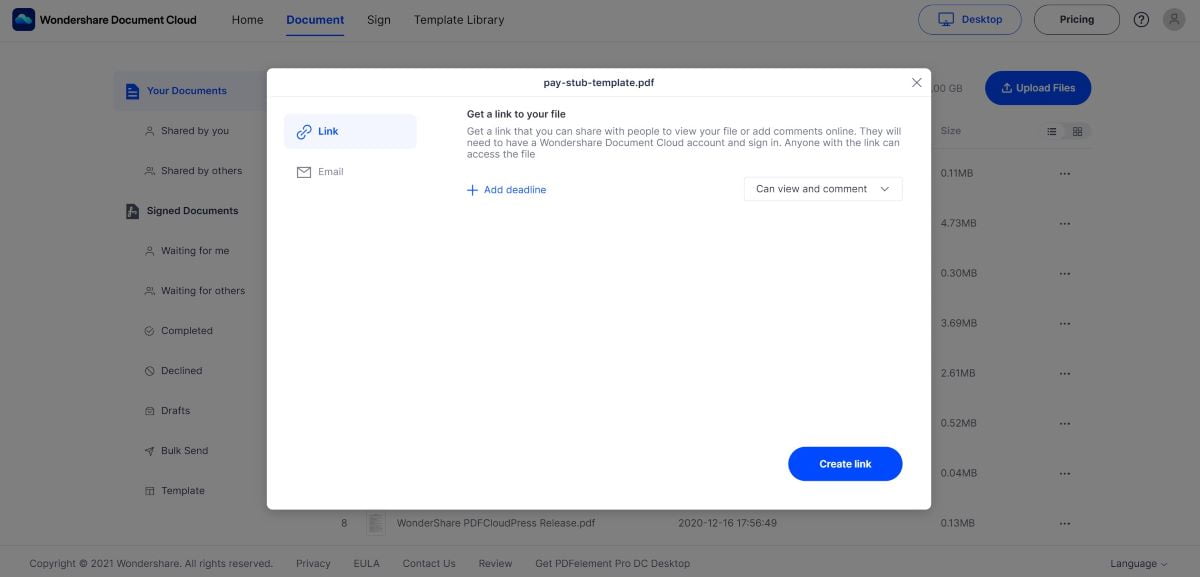Image resolution: width=1200 pixels, height=577 pixels.
Task: Close the pay-stub-template.pdf share dialog
Action: (x=916, y=82)
